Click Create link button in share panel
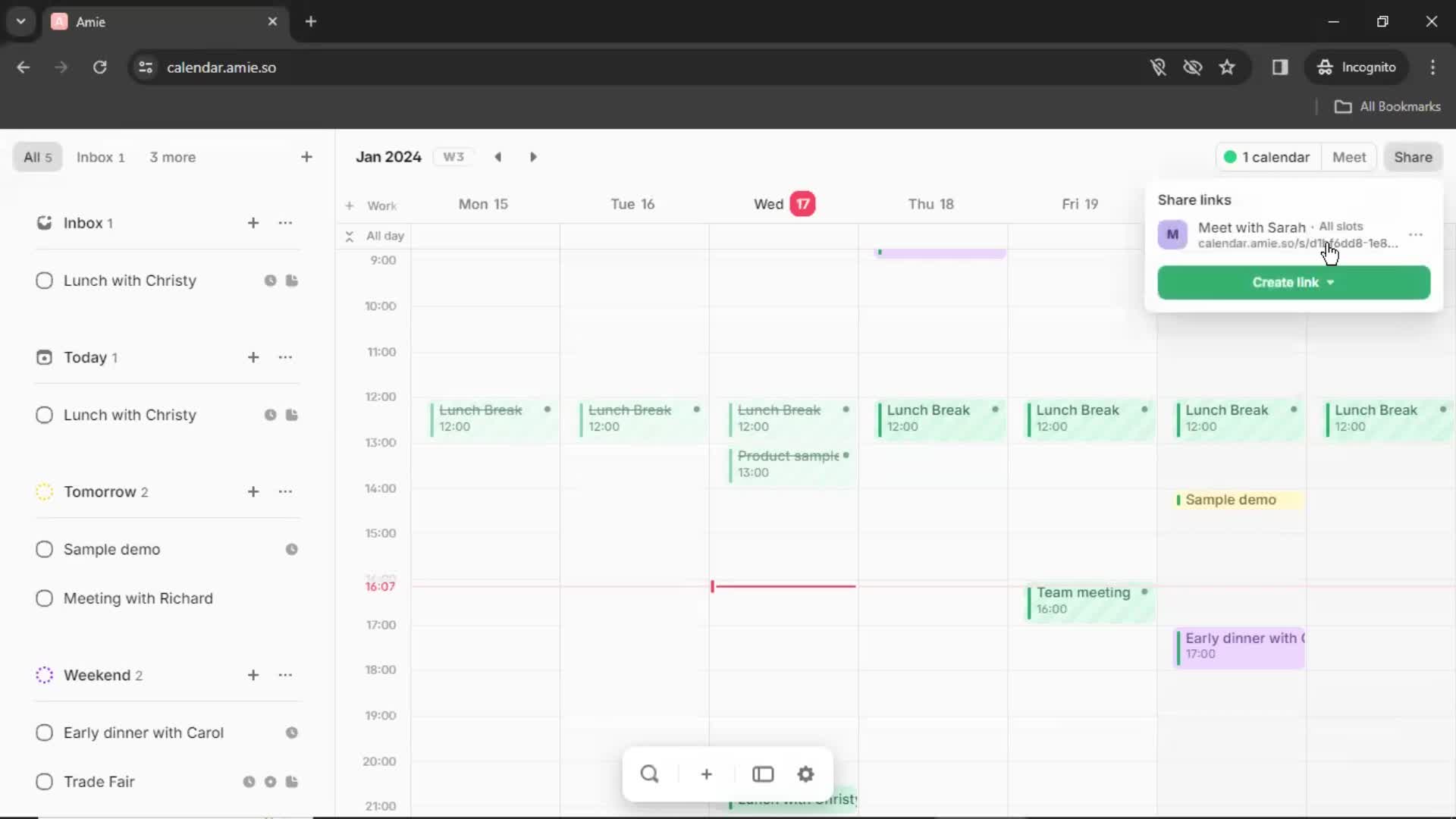1456x819 pixels. pos(1294,282)
